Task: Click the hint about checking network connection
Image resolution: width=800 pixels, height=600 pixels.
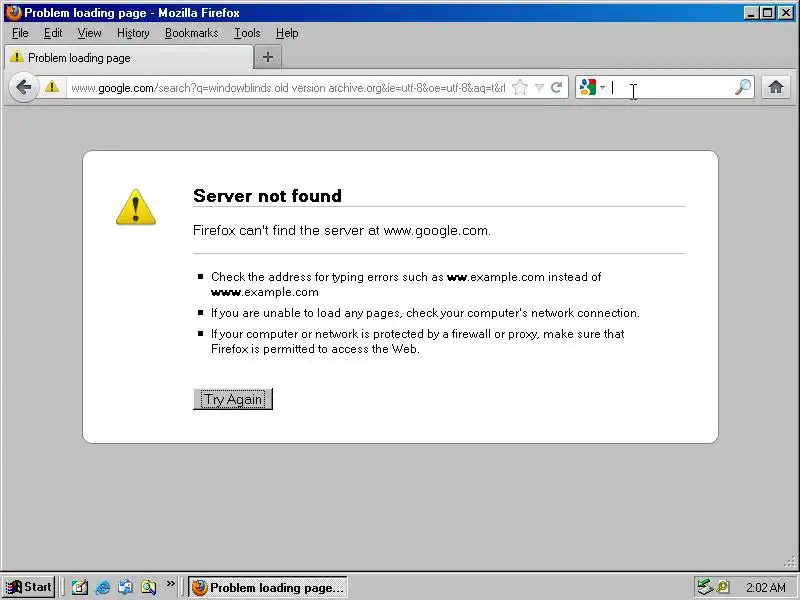Action: (425, 313)
